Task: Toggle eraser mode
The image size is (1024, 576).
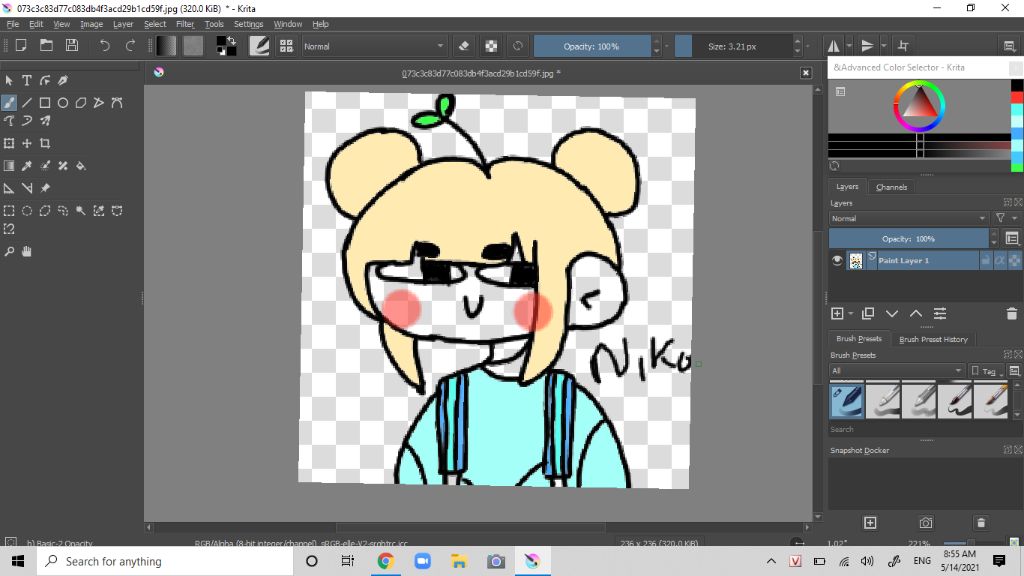Action: pyautogui.click(x=464, y=46)
